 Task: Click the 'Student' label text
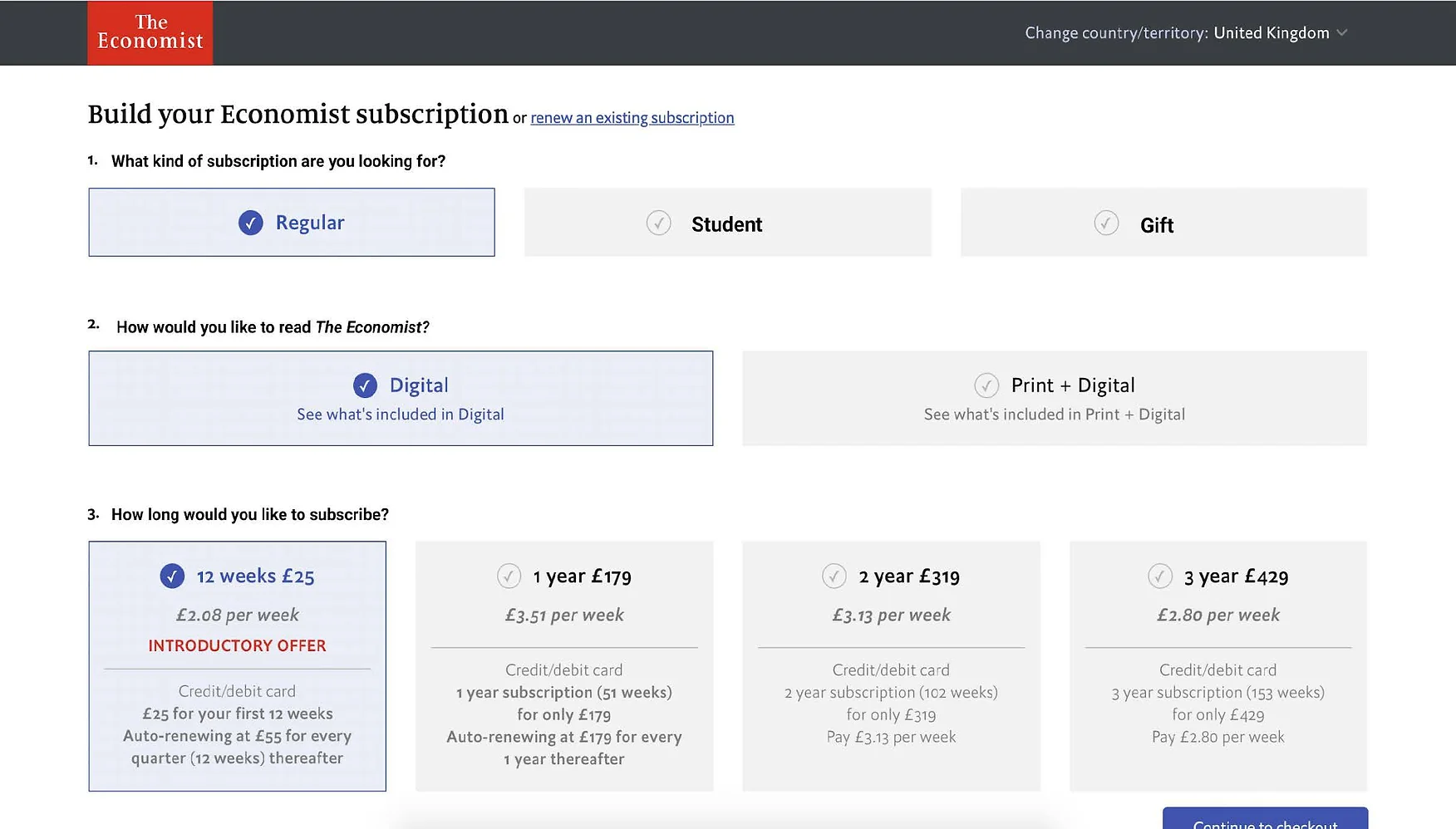(x=726, y=224)
